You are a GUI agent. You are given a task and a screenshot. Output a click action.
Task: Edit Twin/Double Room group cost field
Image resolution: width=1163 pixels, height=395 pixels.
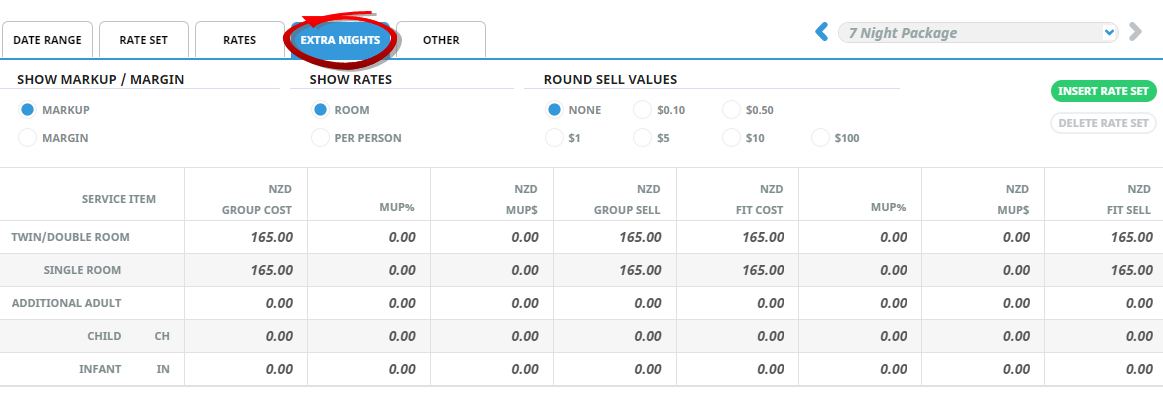coord(246,237)
